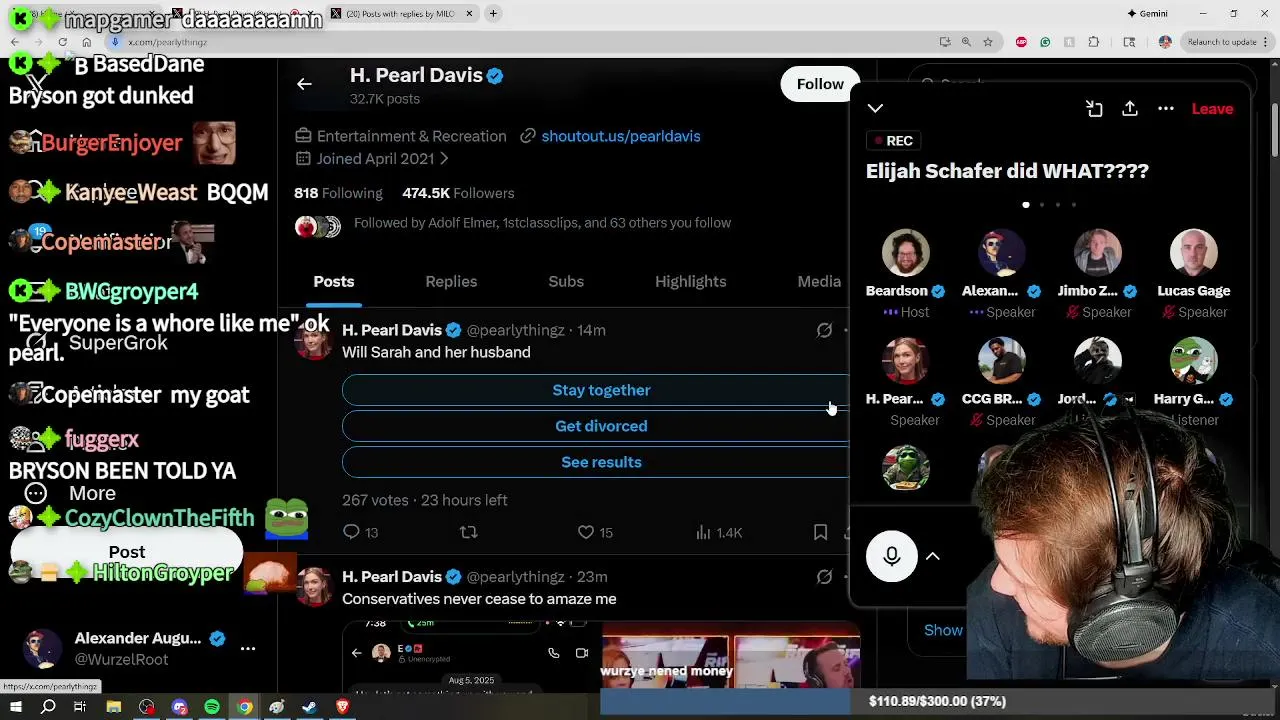Switch to the Posts tab
This screenshot has width=1280, height=720.
[x=334, y=281]
